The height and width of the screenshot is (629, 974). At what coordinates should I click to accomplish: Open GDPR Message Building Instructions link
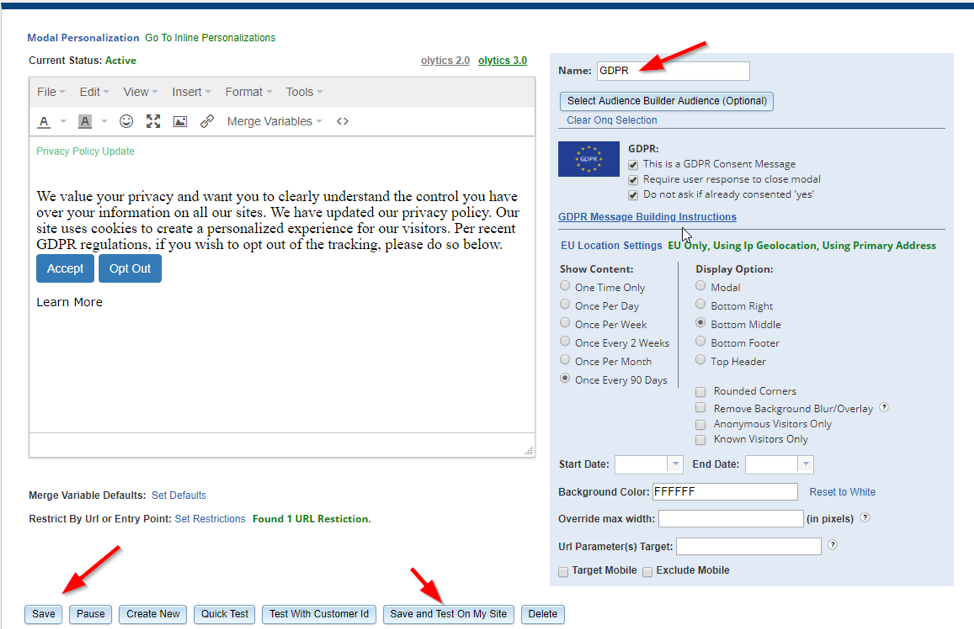pos(647,217)
